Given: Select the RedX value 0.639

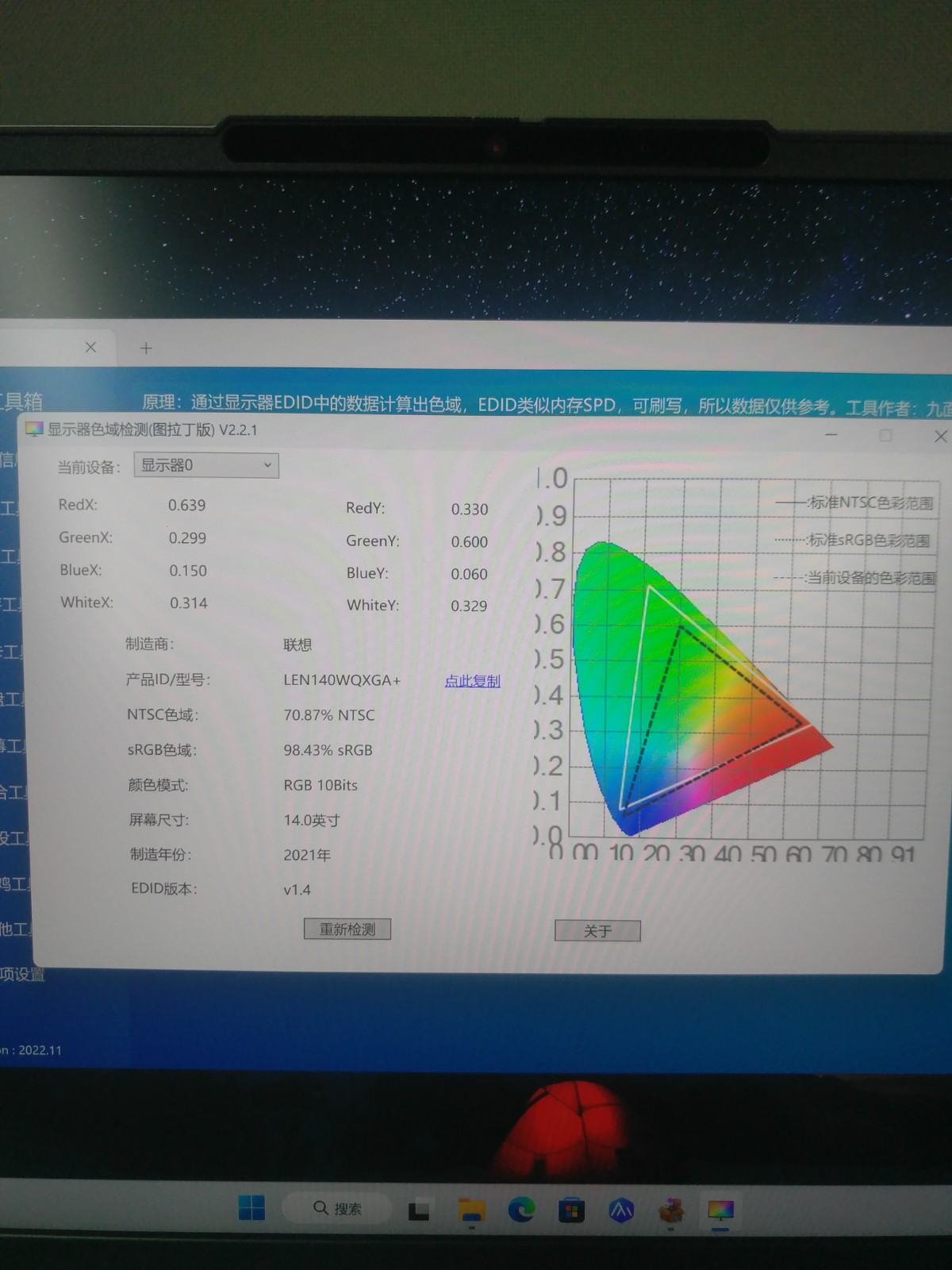Looking at the screenshot, I should click(186, 505).
